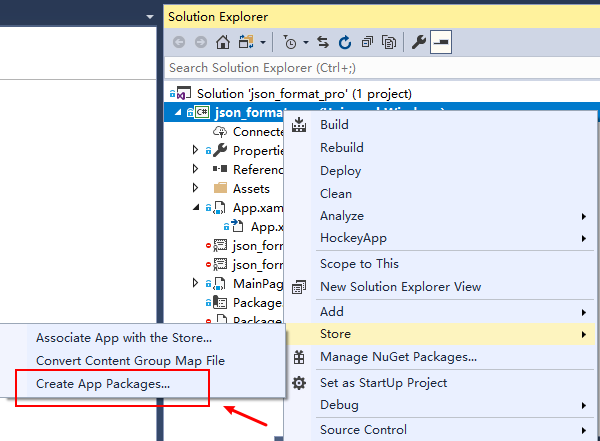Open the Store submenu
The width and height of the screenshot is (600, 441).
(x=440, y=334)
